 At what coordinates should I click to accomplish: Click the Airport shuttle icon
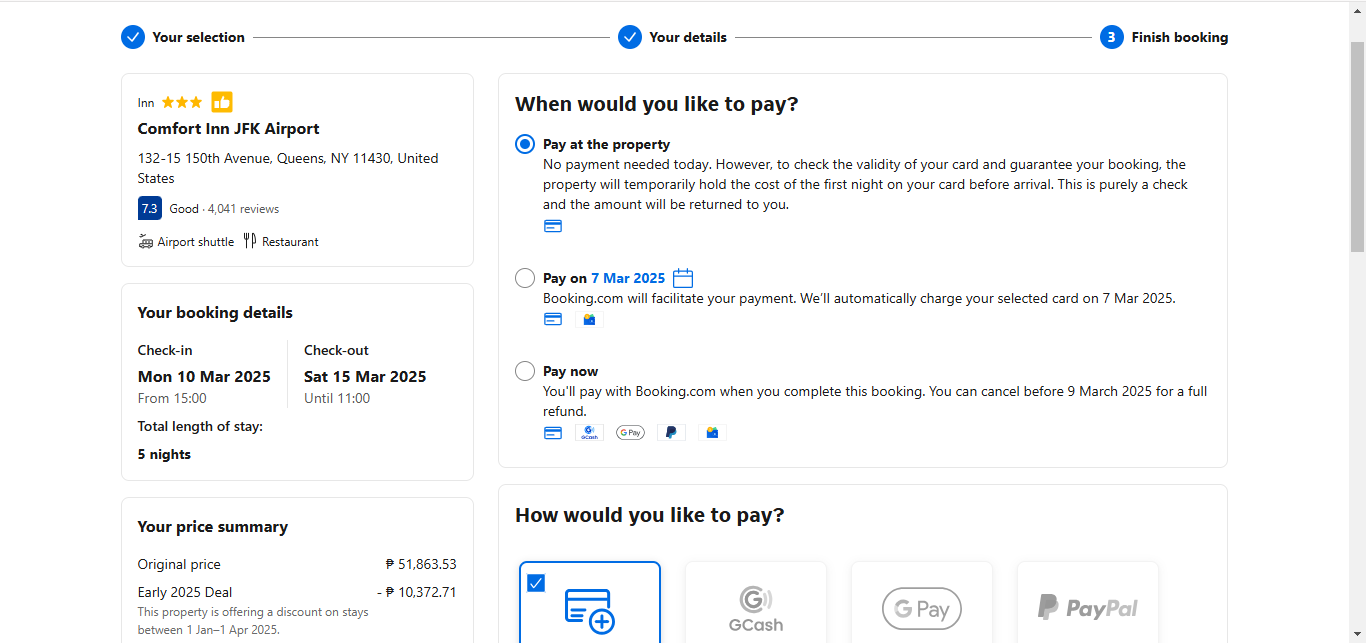(146, 241)
